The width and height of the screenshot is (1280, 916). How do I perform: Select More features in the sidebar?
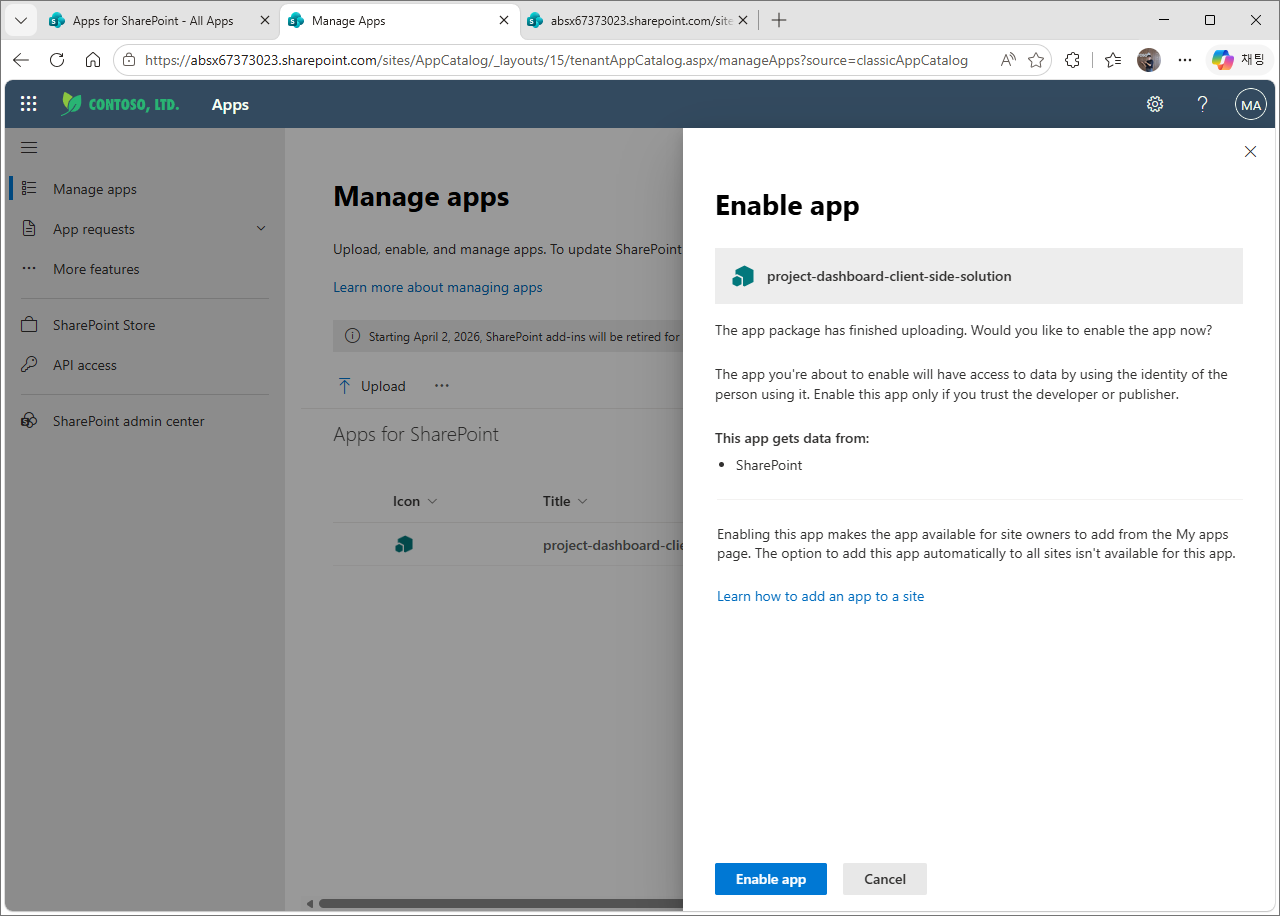pos(96,269)
